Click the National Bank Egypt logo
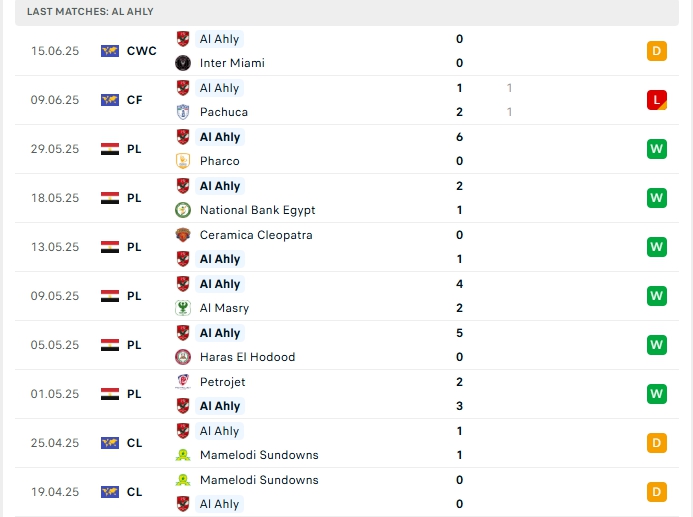Screen dimensions: 693x517 click(183, 210)
